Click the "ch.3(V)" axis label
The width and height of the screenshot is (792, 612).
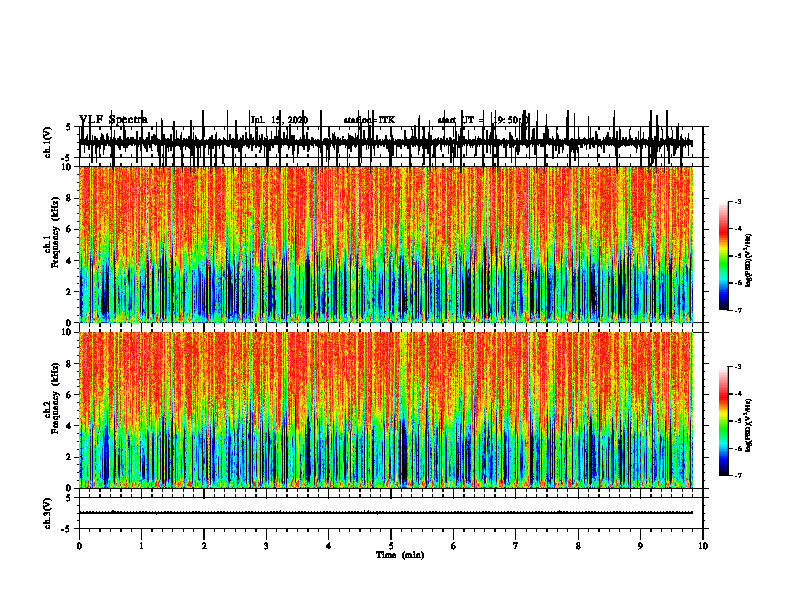click(48, 513)
